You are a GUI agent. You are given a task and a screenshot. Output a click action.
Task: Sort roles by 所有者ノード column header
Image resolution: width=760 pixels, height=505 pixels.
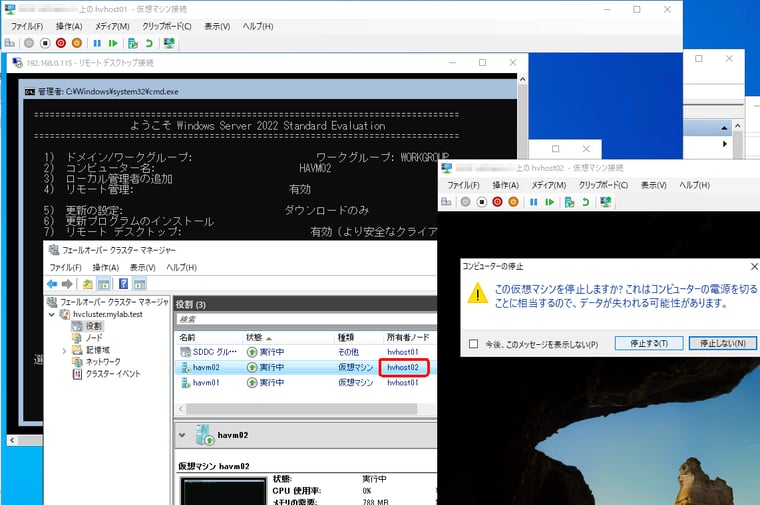(409, 337)
